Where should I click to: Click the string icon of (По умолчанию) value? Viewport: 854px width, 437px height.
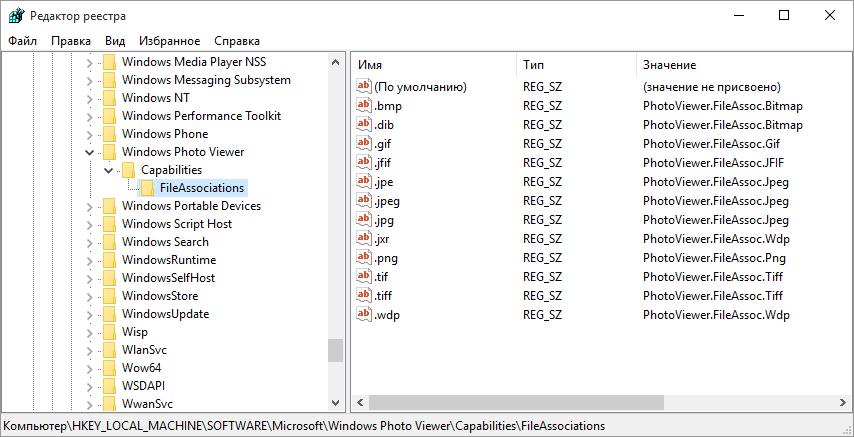363,86
